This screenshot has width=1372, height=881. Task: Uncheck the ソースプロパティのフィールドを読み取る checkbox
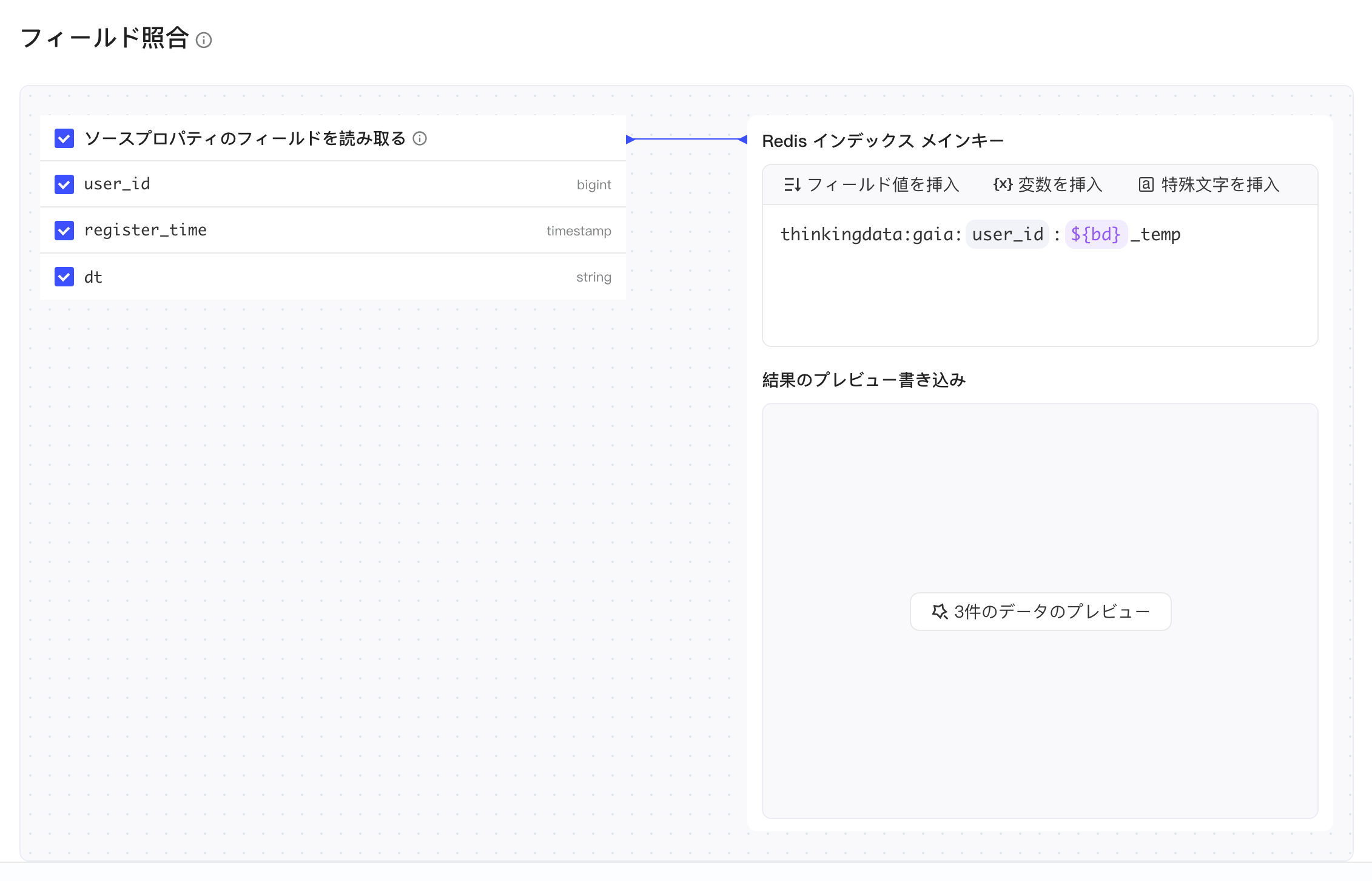point(64,138)
